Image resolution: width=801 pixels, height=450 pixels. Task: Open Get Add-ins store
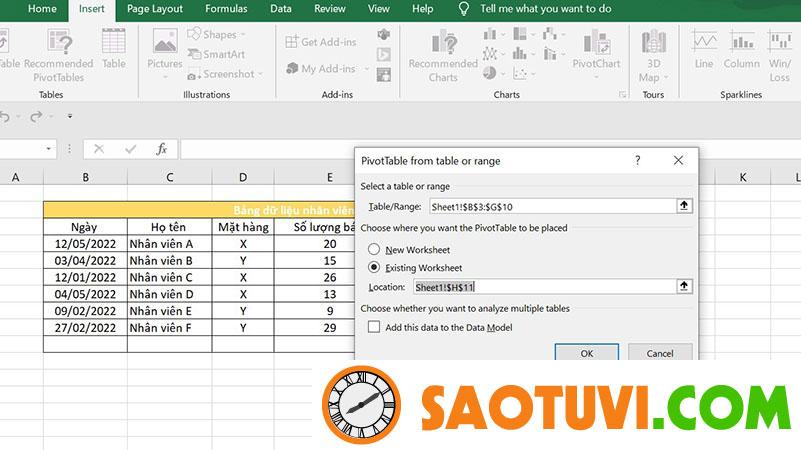click(x=321, y=42)
